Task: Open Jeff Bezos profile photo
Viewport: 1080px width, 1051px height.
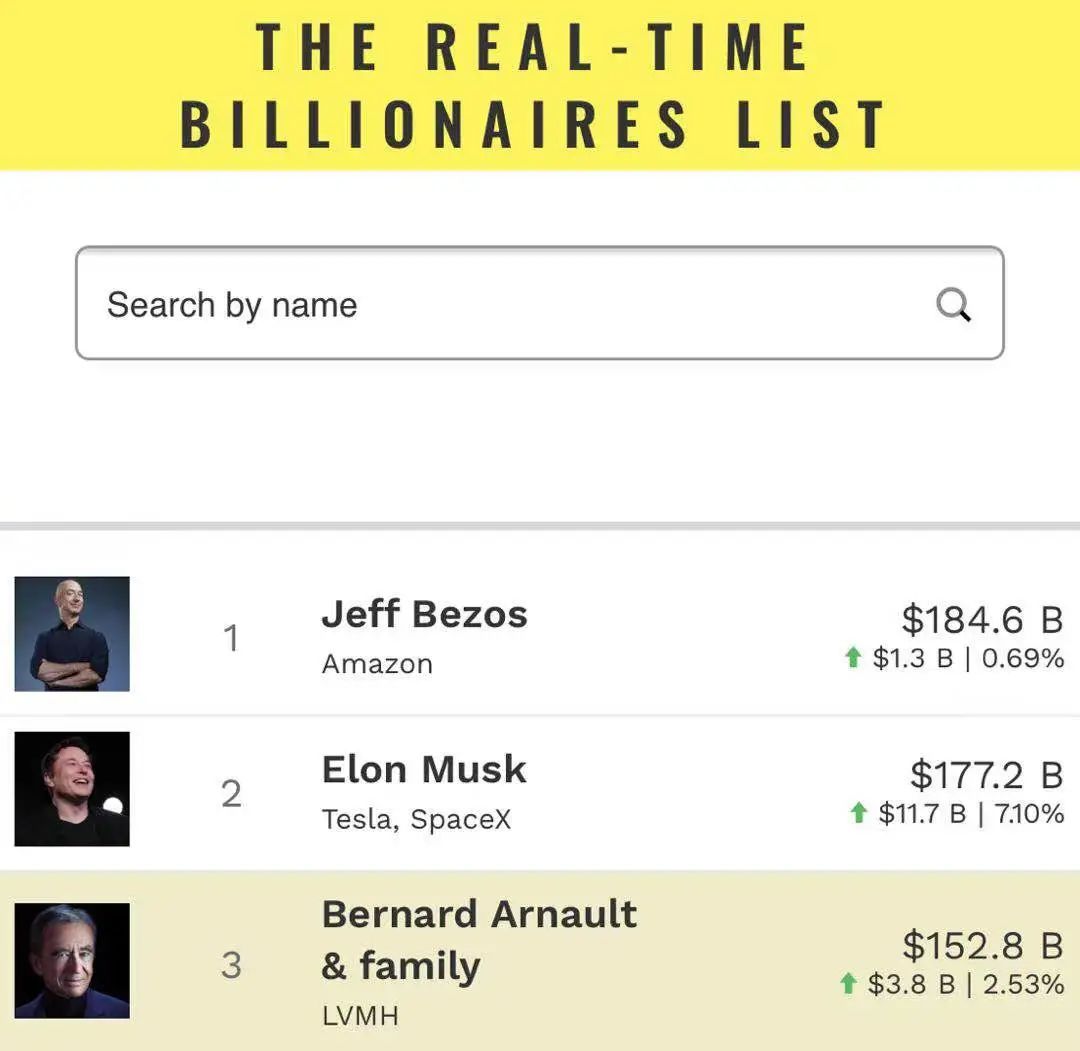Action: (x=72, y=634)
